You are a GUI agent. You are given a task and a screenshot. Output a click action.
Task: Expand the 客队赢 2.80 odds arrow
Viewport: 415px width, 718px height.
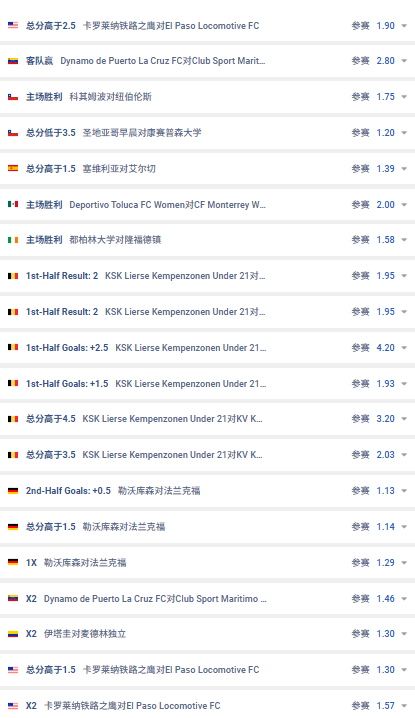tap(404, 61)
